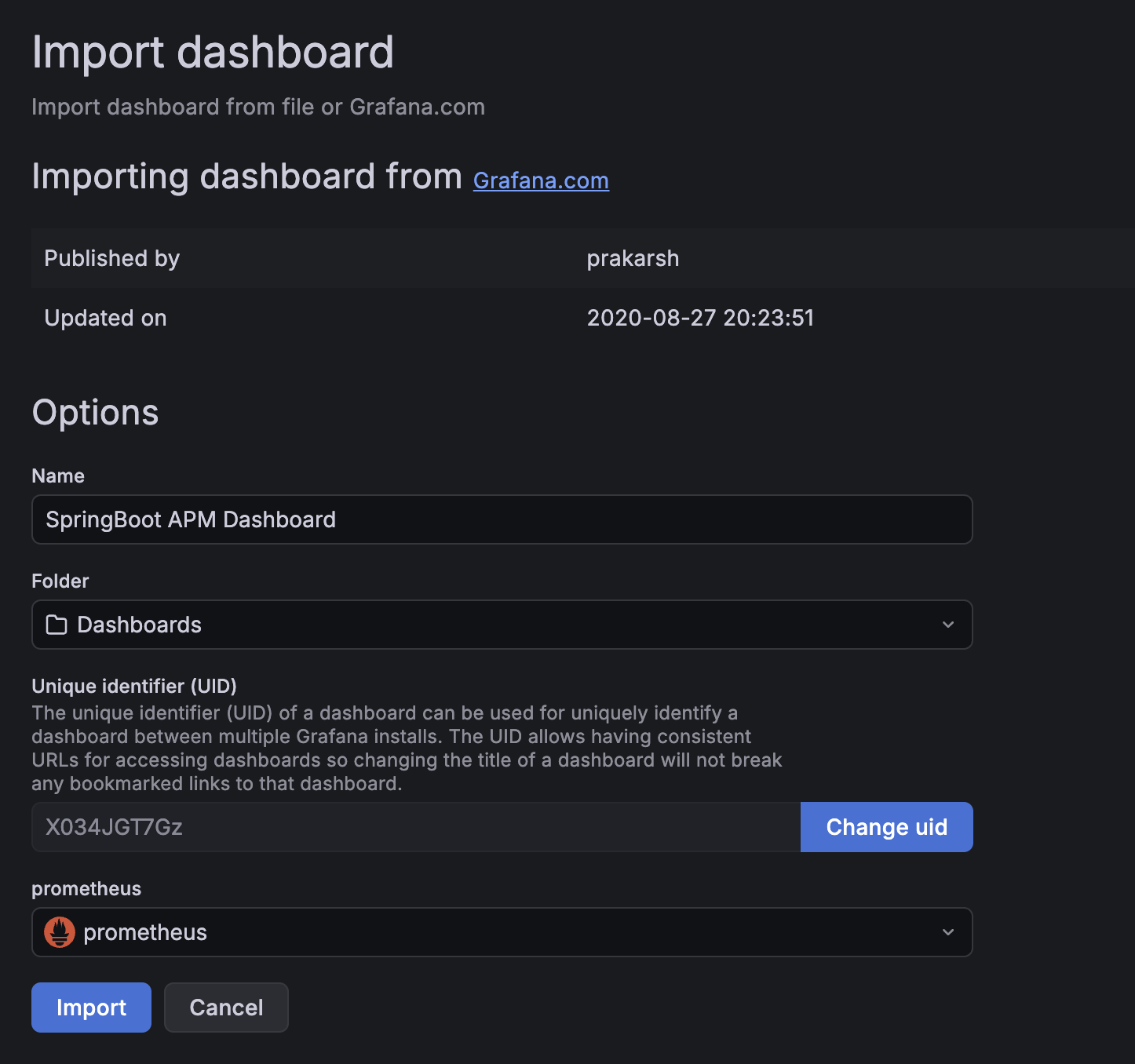
Task: Click the Unique identifier (UID) label
Action: [134, 686]
